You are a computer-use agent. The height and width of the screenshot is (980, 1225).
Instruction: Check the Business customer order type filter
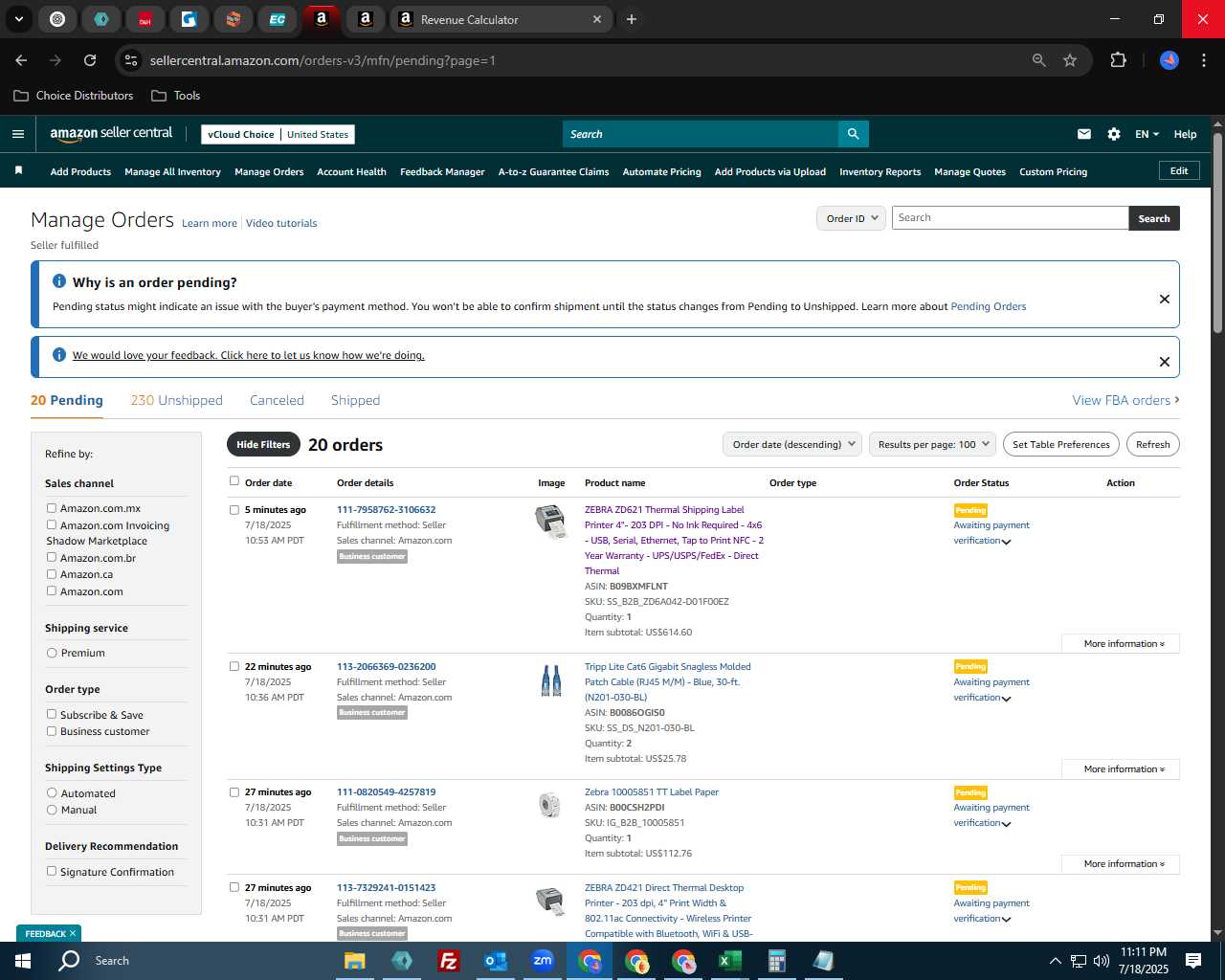click(x=52, y=731)
